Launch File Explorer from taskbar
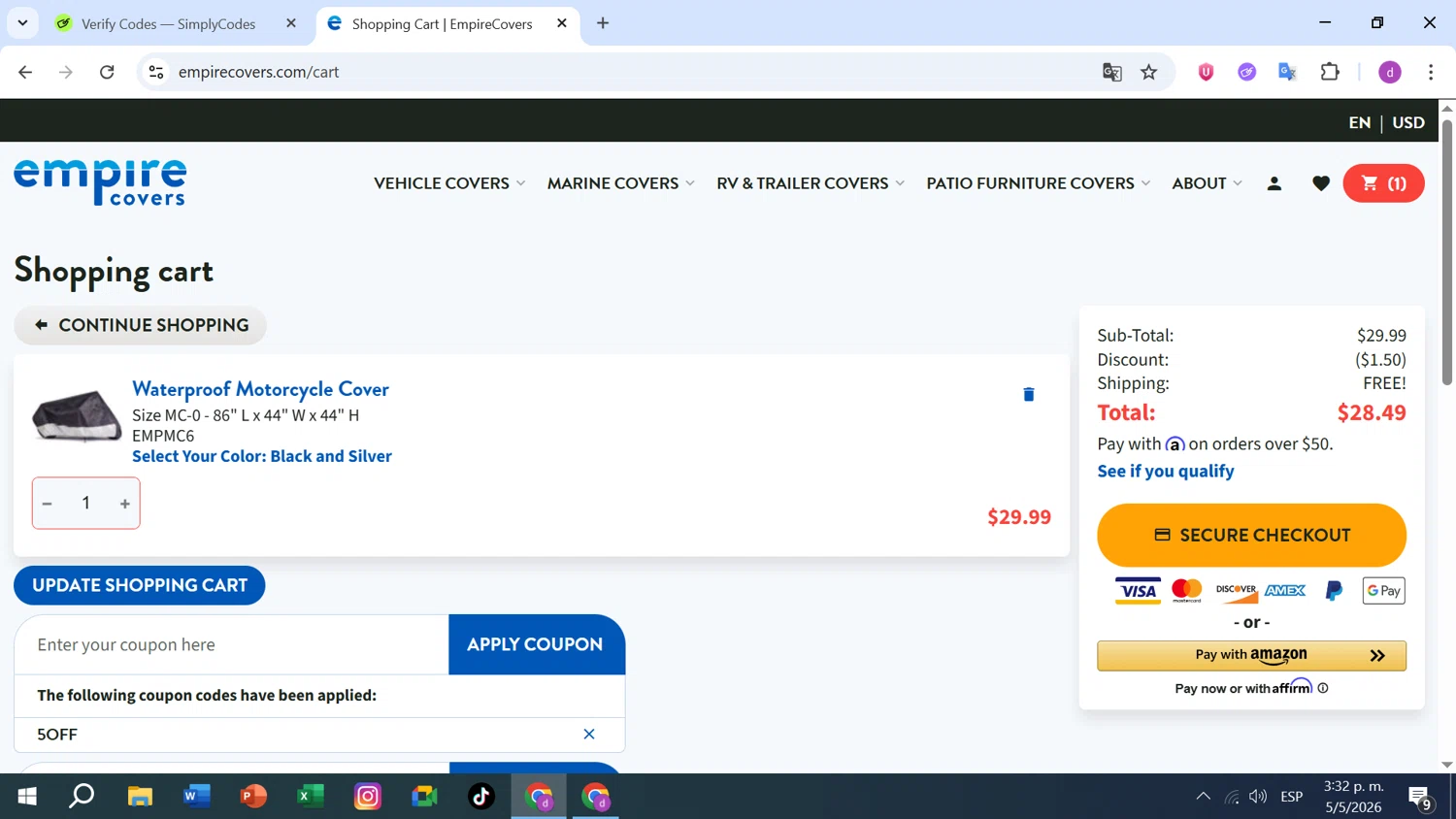This screenshot has width=1456, height=819. coord(140,797)
